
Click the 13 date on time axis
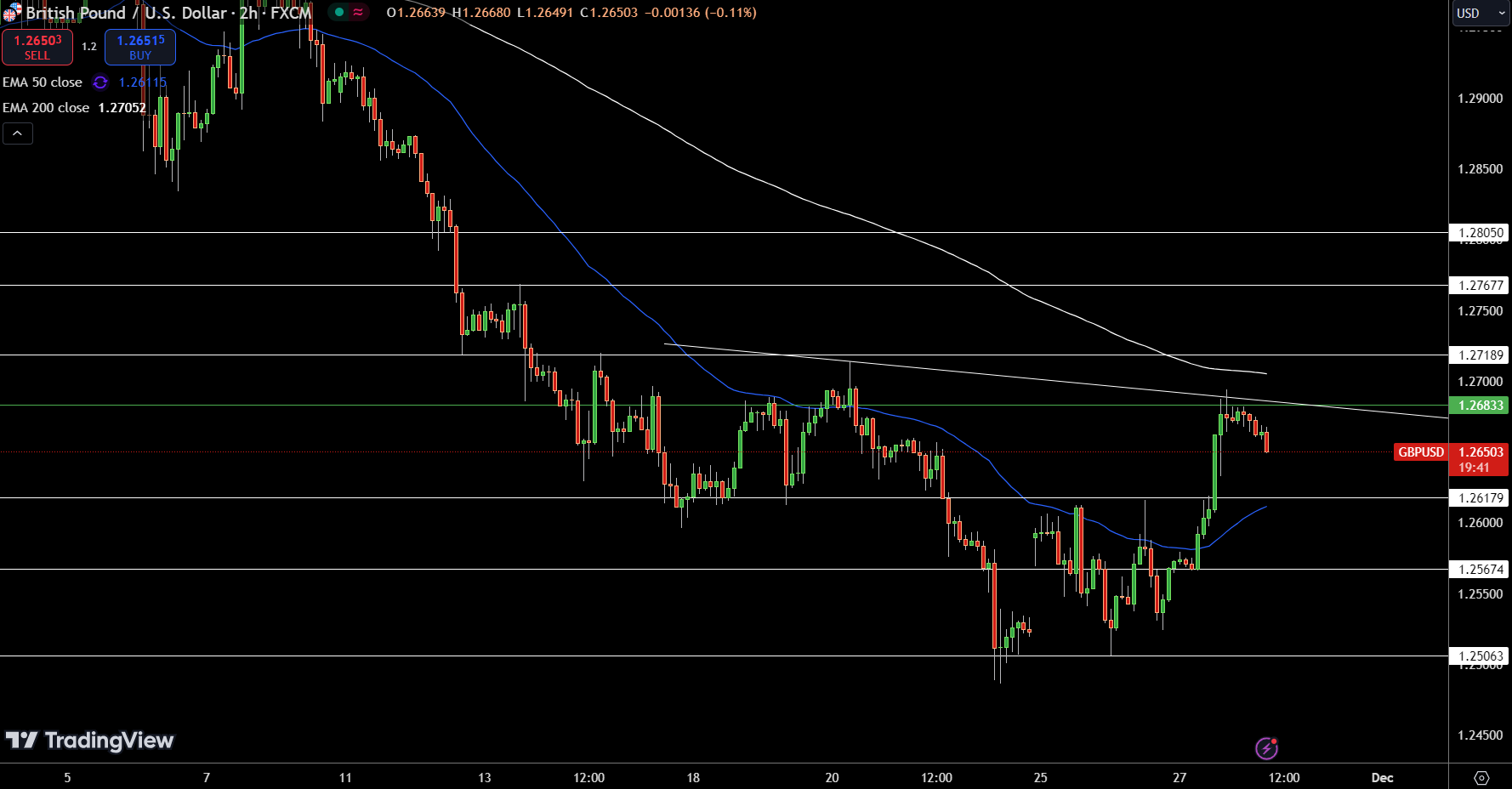click(x=485, y=778)
